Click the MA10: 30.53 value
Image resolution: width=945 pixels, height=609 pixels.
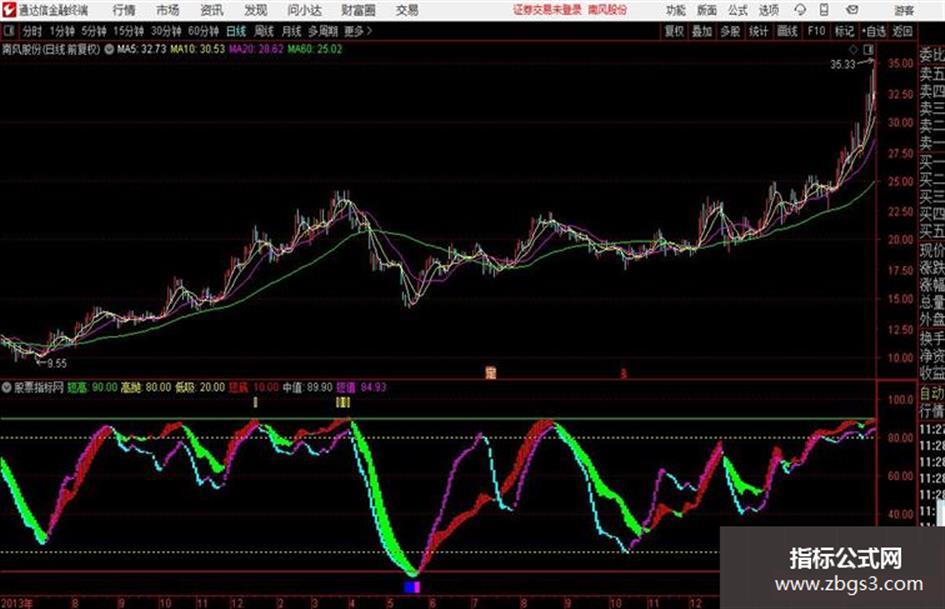[x=197, y=49]
